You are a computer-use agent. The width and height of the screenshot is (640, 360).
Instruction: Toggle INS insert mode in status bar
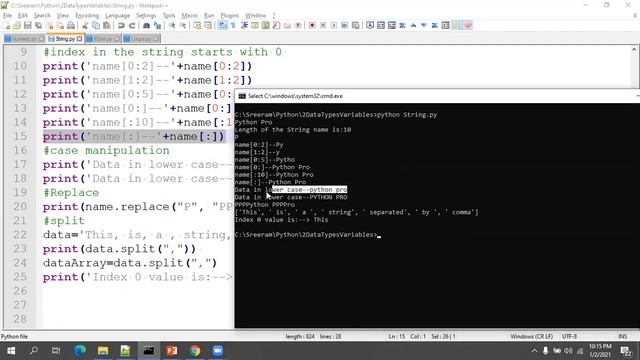(622, 336)
